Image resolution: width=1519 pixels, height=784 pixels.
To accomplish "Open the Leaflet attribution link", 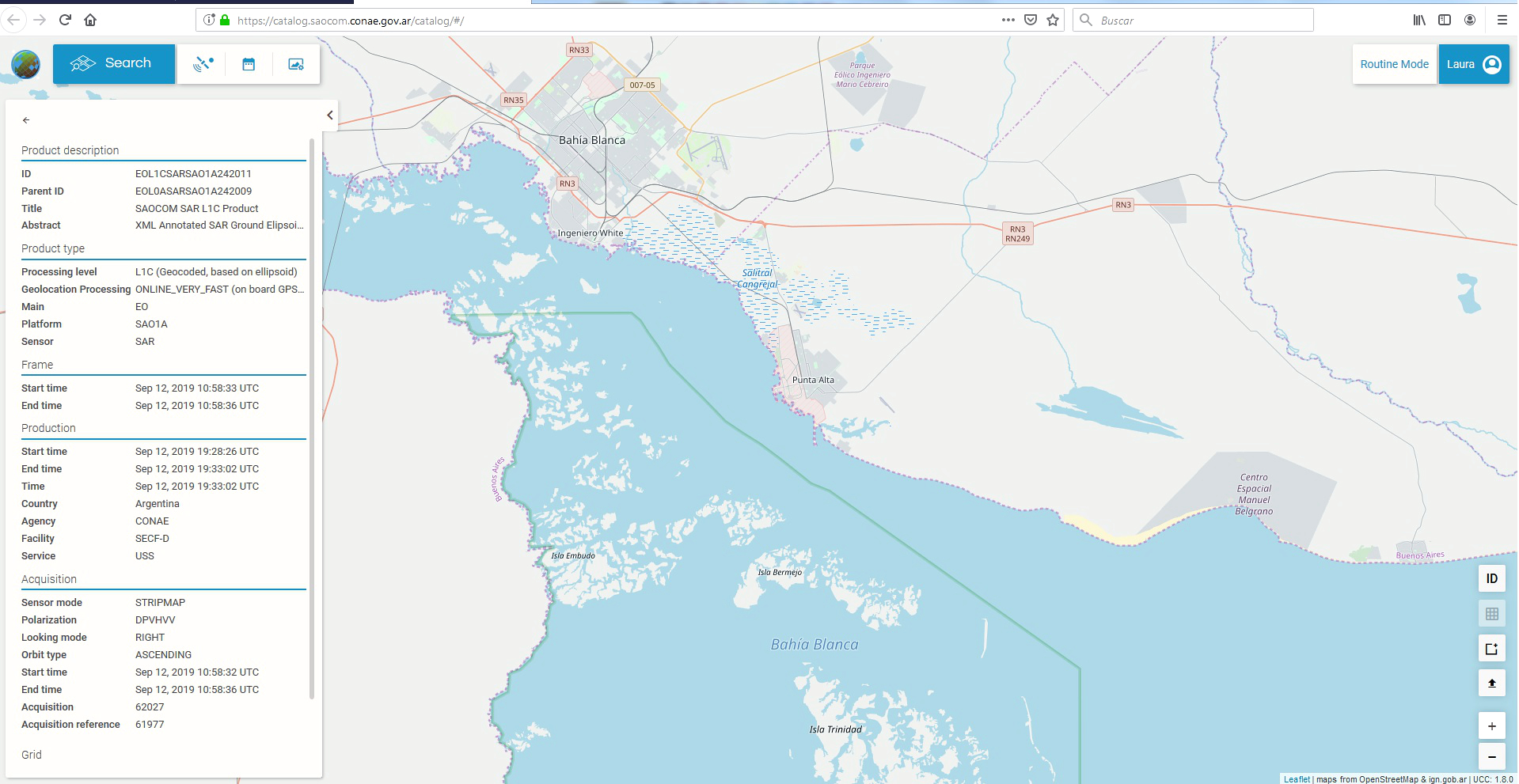I will click(x=1296, y=779).
